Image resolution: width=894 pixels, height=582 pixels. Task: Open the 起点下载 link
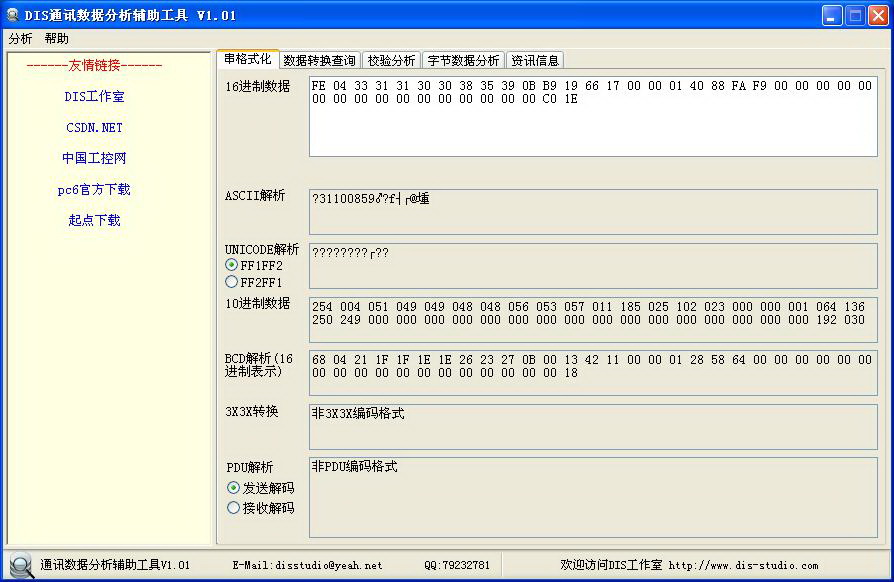[94, 220]
